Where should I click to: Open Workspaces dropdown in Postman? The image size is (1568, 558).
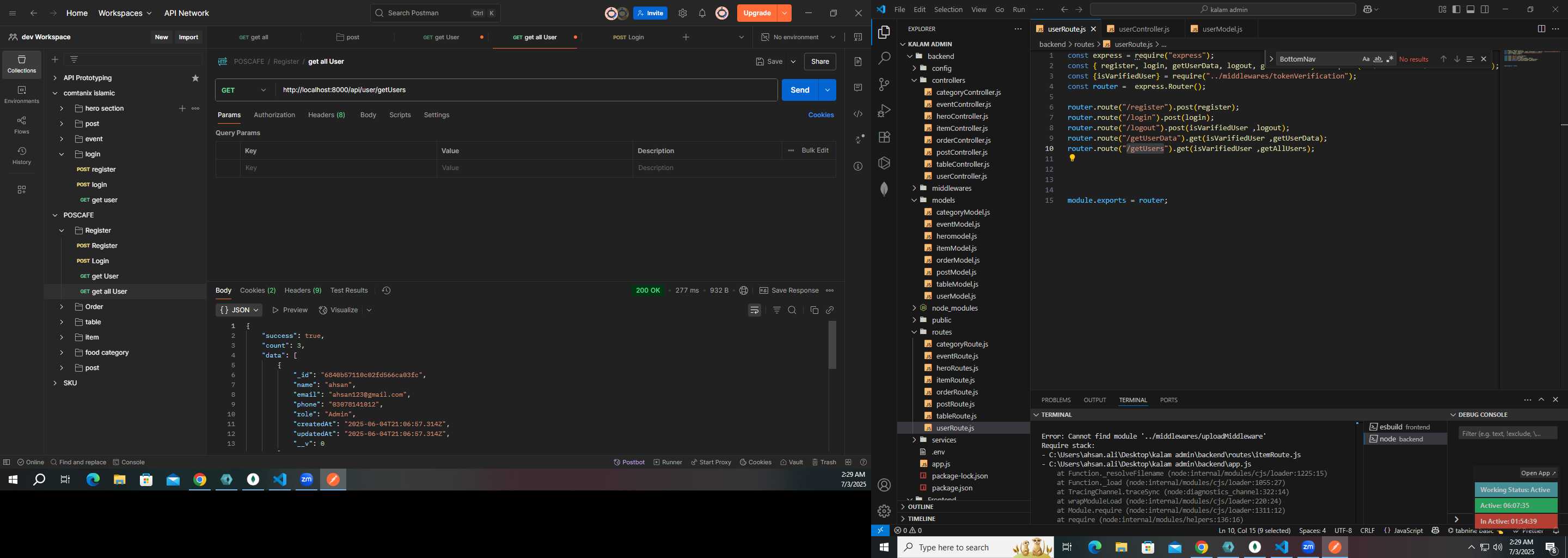click(x=125, y=14)
